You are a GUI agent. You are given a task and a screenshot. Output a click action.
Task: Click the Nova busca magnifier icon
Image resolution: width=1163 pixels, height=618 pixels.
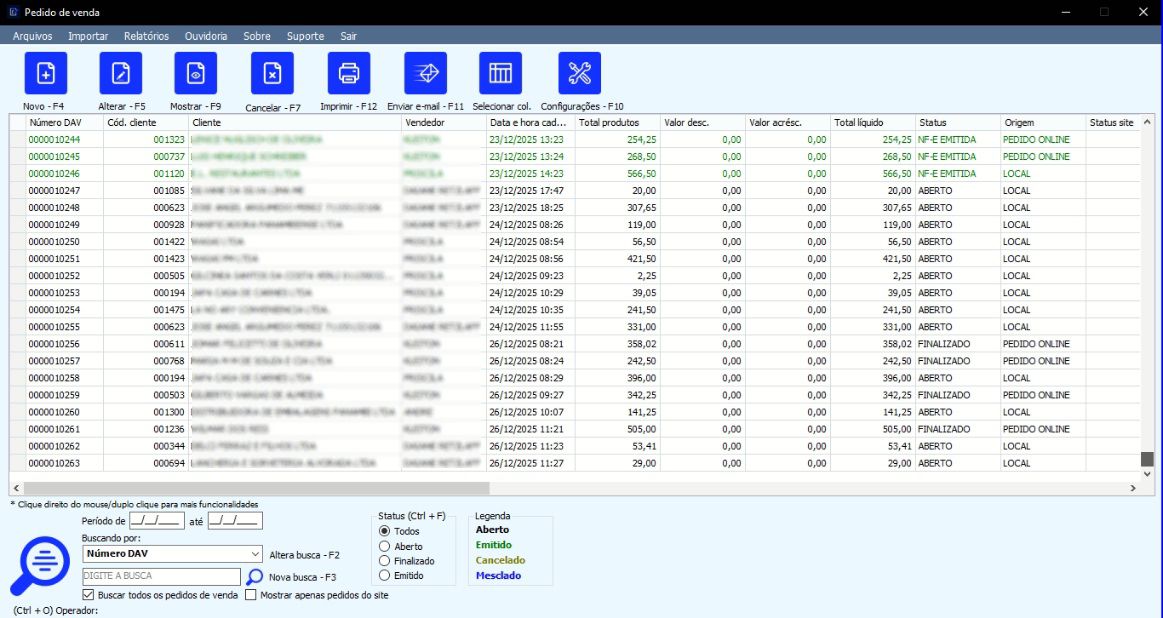point(255,577)
